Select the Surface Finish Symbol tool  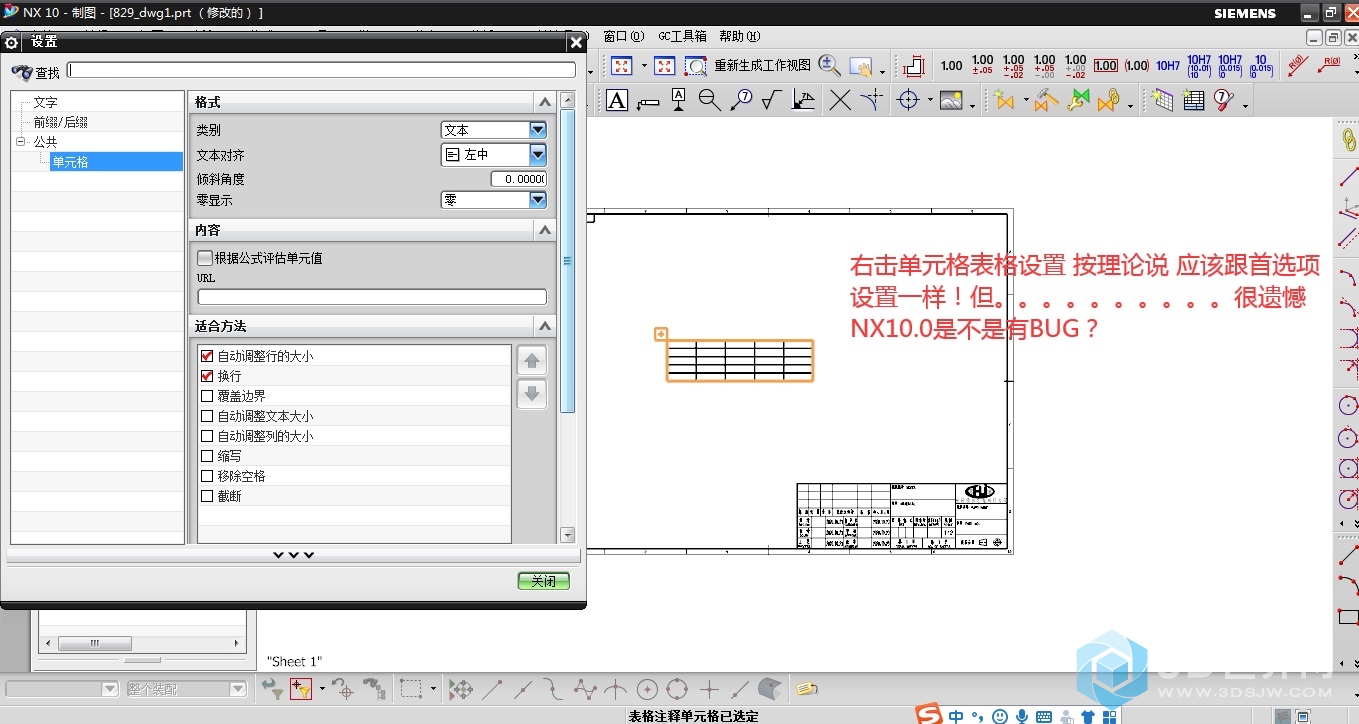pyautogui.click(x=772, y=100)
